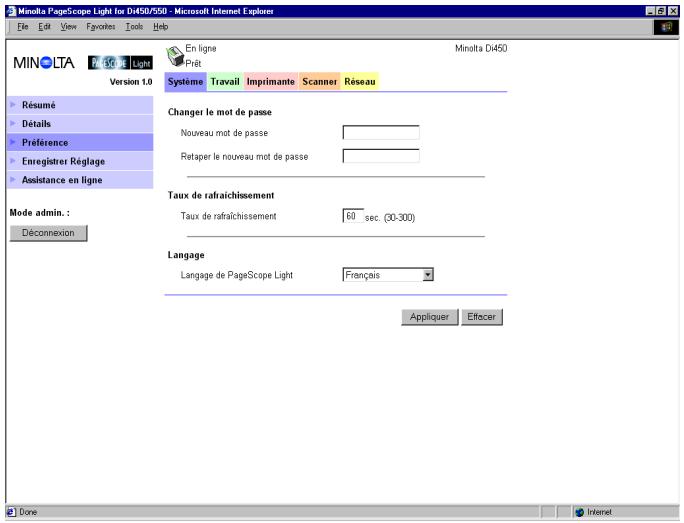Switch to the Travail tab
This screenshot has height=523, width=684.
click(x=225, y=82)
